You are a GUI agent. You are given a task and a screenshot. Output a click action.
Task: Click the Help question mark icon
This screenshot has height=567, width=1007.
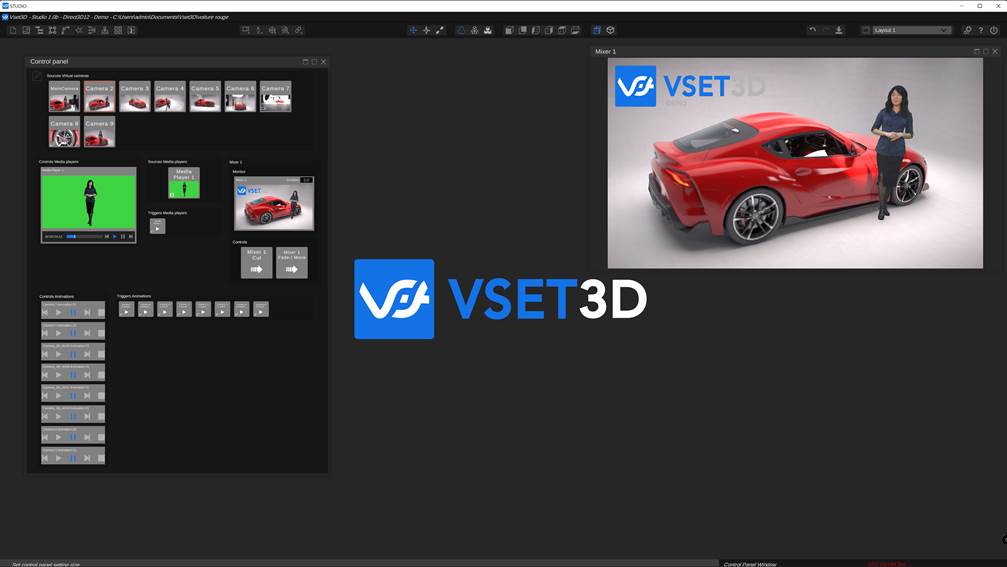981,30
